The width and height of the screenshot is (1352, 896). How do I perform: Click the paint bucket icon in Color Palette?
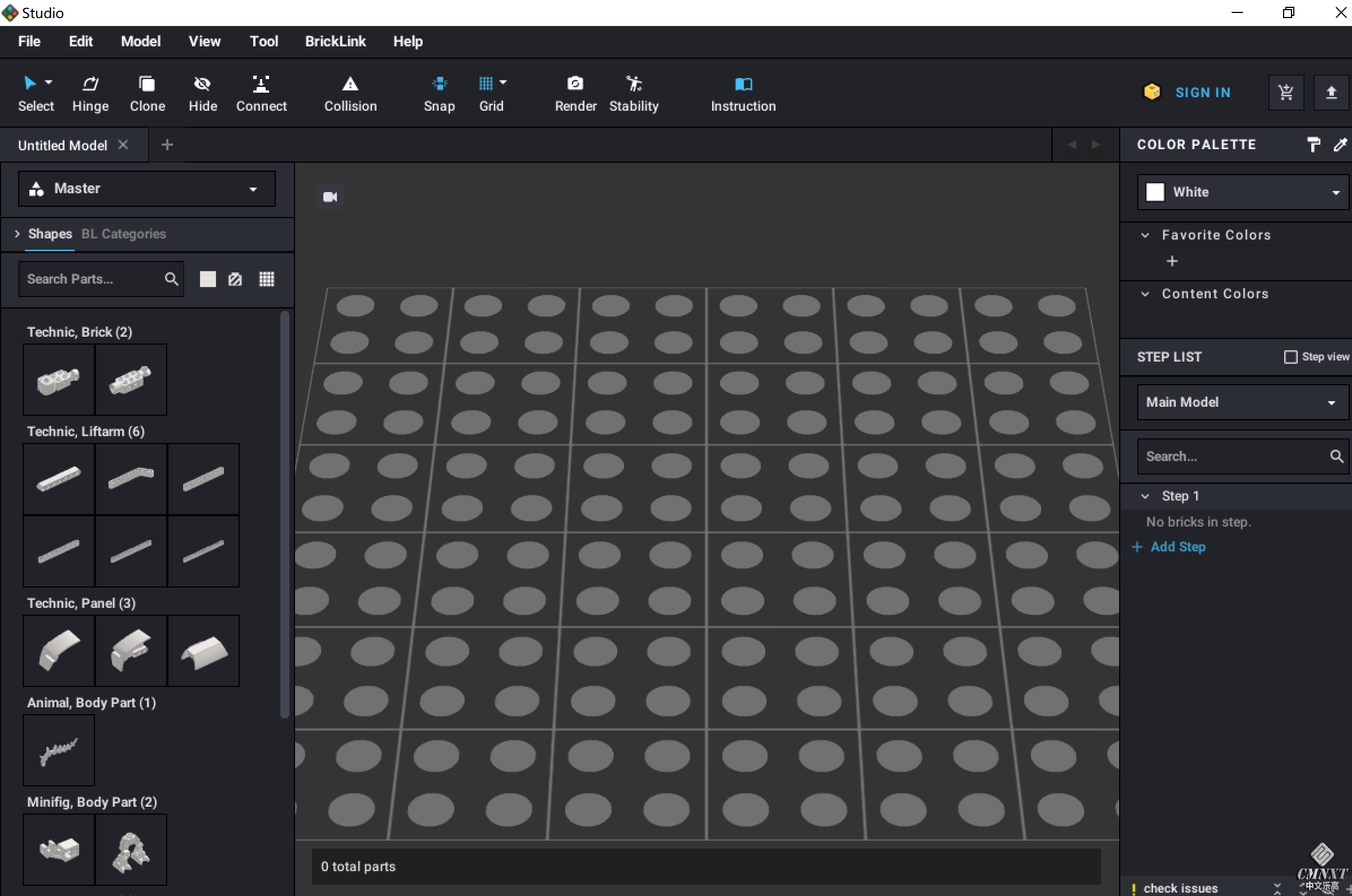[x=1313, y=145]
